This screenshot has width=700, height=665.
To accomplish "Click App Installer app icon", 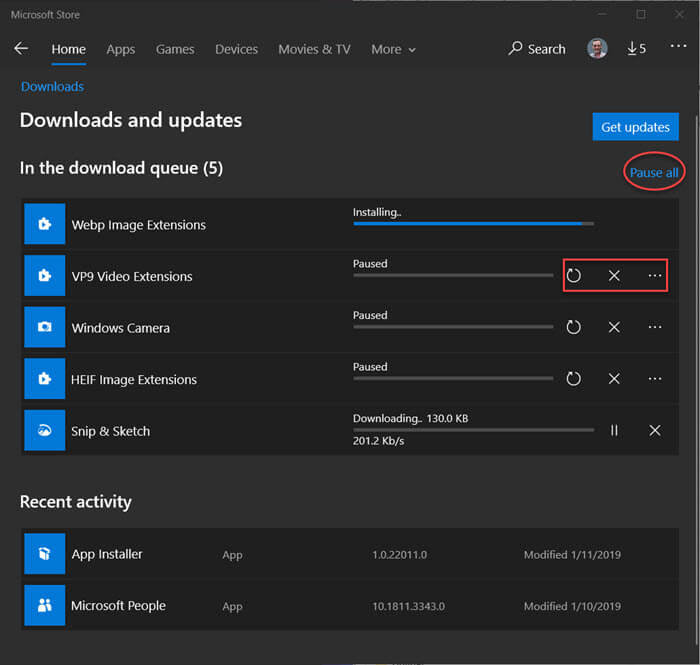I will [45, 554].
